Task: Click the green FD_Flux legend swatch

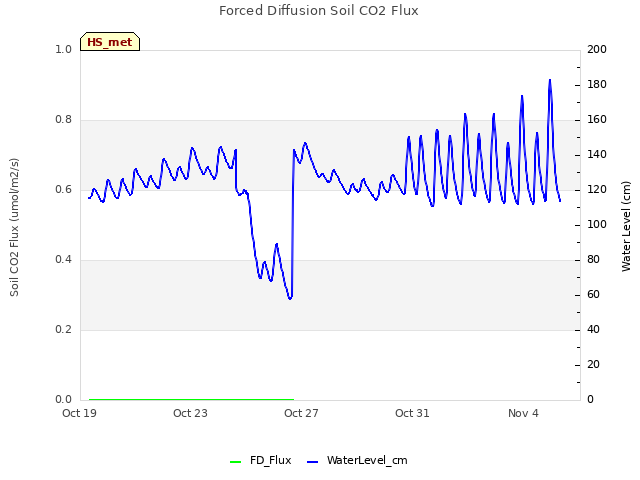Action: (236, 462)
